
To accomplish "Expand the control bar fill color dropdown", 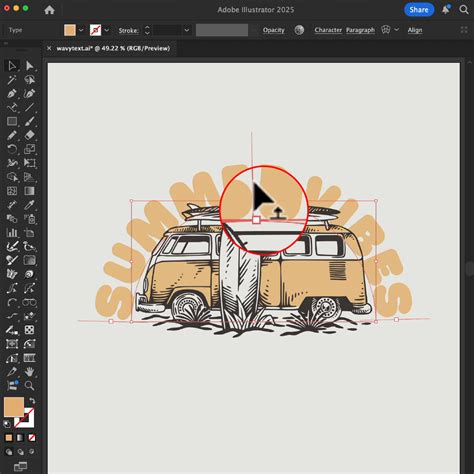I will (81, 30).
